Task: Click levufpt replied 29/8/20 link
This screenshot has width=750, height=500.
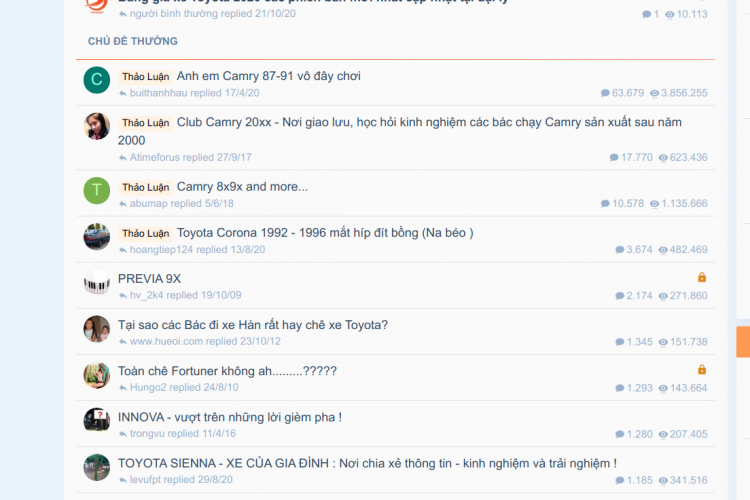Action: pyautogui.click(x=181, y=479)
